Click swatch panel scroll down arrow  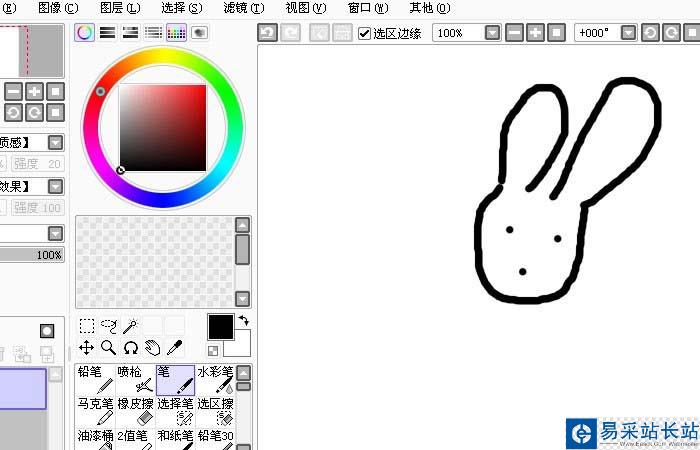pyautogui.click(x=242, y=299)
